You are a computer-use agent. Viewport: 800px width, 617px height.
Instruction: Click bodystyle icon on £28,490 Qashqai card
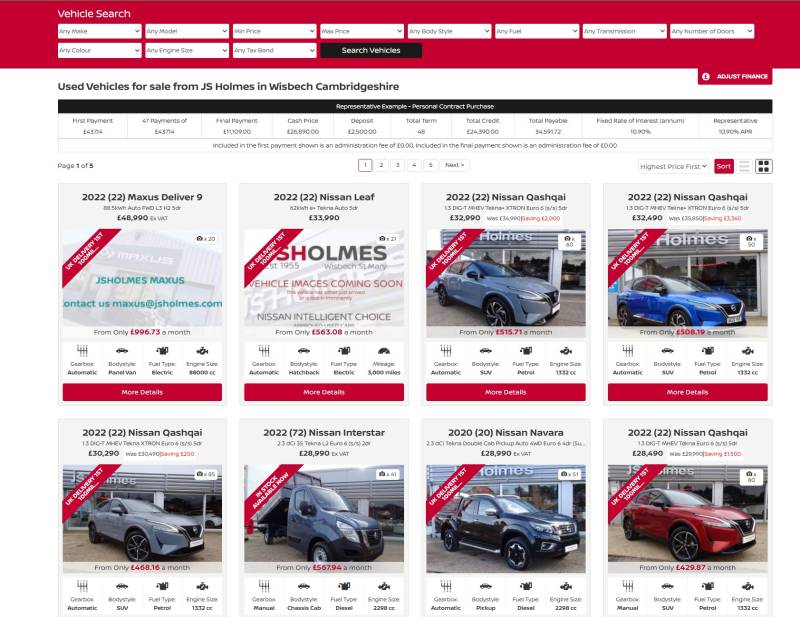[667, 586]
